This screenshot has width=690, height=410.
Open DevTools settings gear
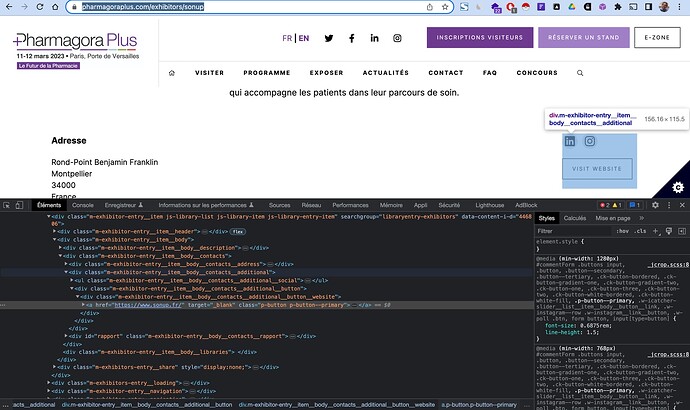pos(655,205)
